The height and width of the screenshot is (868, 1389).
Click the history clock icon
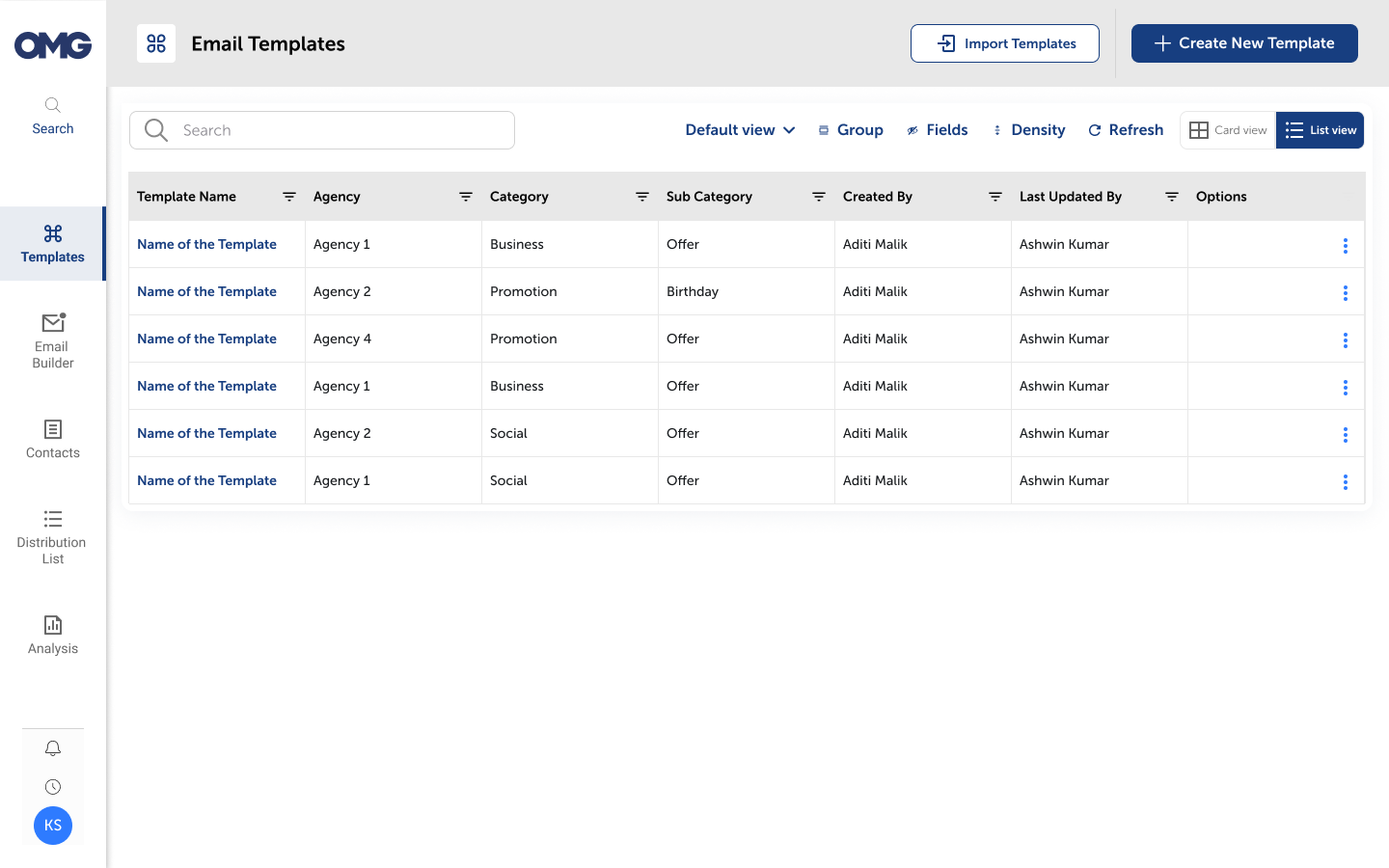pyautogui.click(x=53, y=787)
